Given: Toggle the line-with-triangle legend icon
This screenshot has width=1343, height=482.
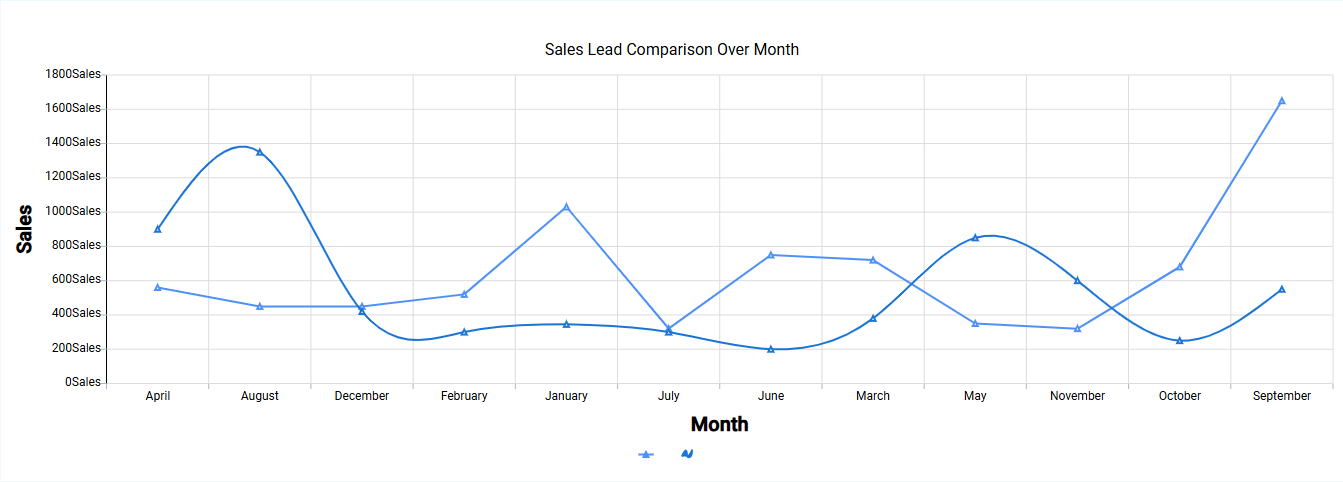Looking at the screenshot, I should point(646,454).
